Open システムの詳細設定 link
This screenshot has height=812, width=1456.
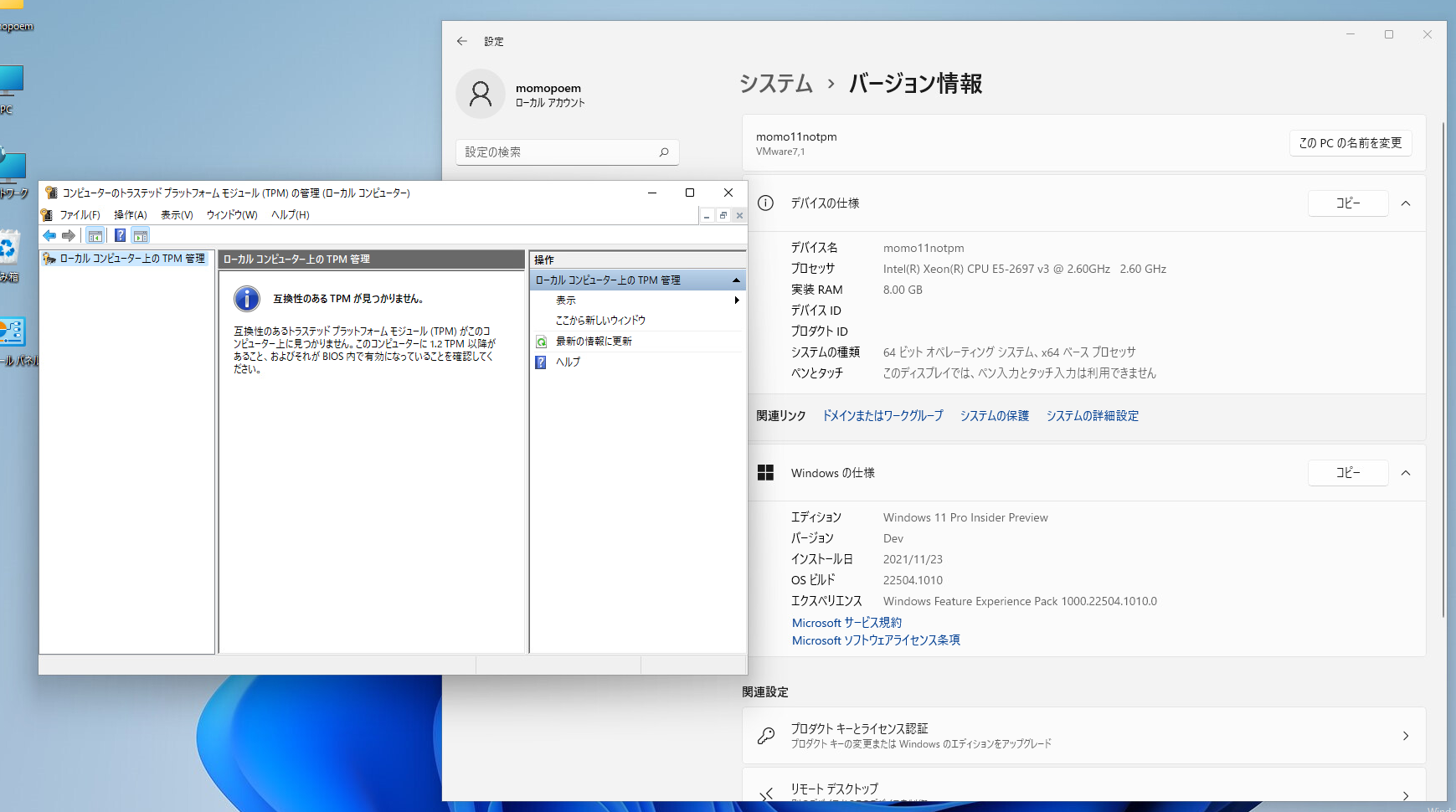point(1092,416)
